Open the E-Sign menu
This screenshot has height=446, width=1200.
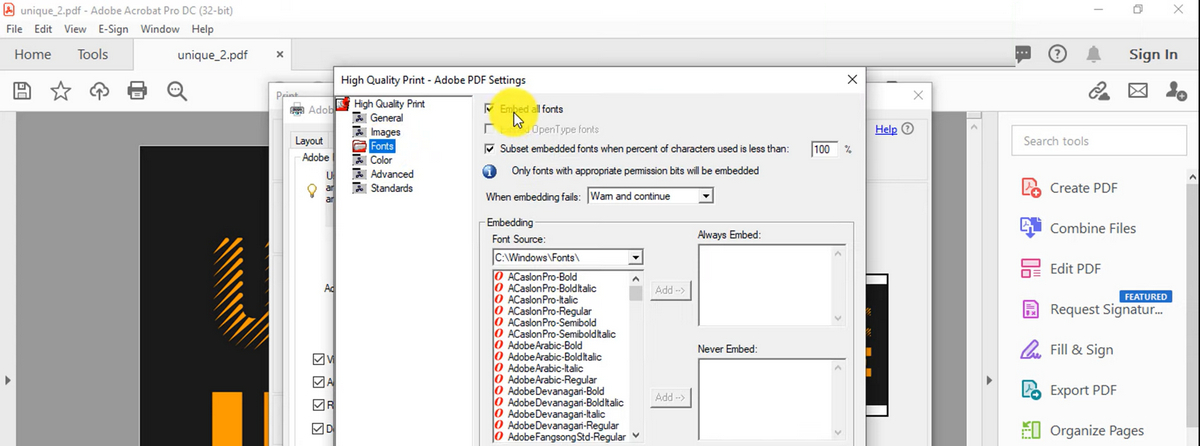pyautogui.click(x=112, y=29)
